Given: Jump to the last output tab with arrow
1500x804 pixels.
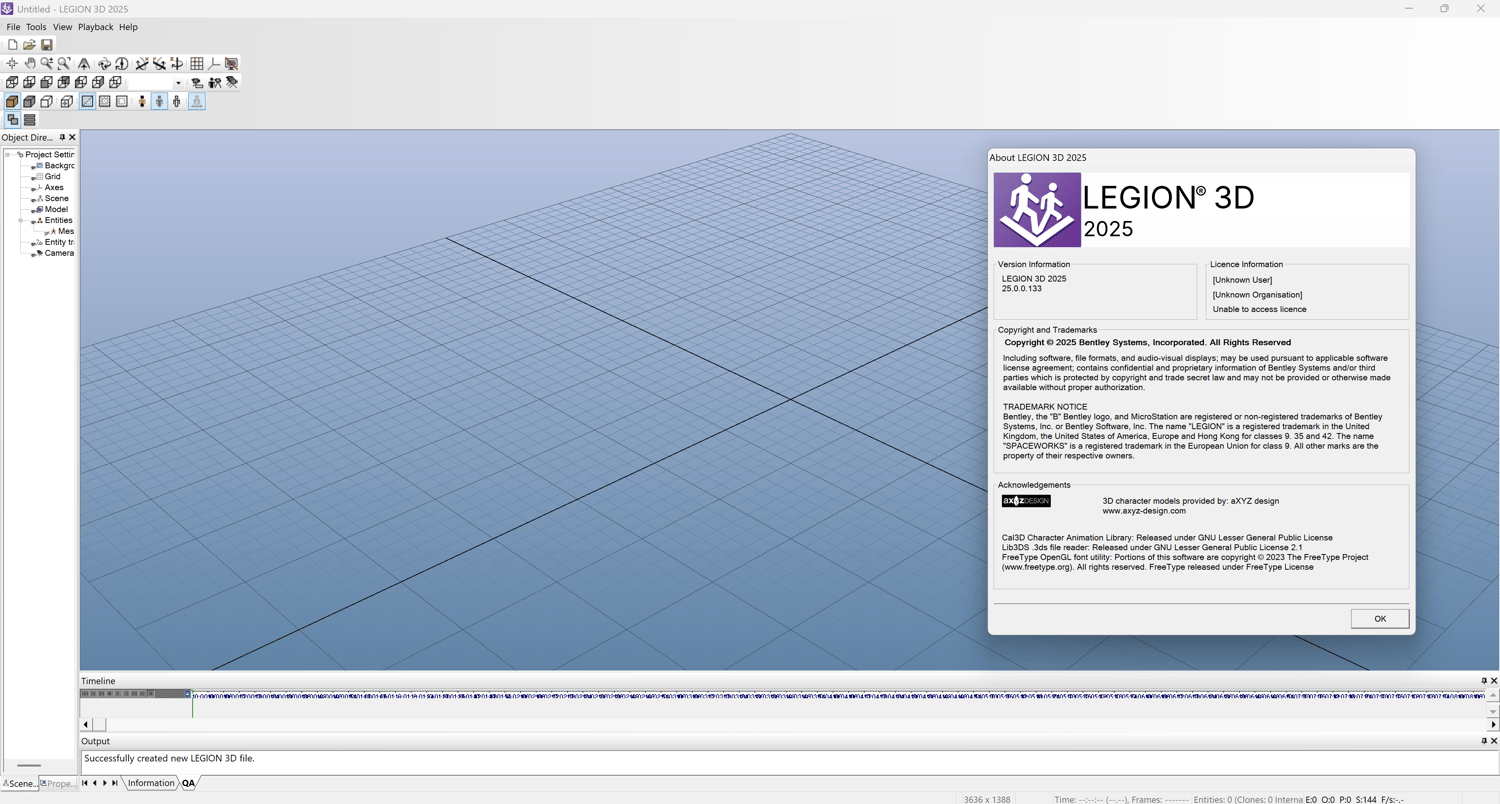Looking at the screenshot, I should [115, 783].
